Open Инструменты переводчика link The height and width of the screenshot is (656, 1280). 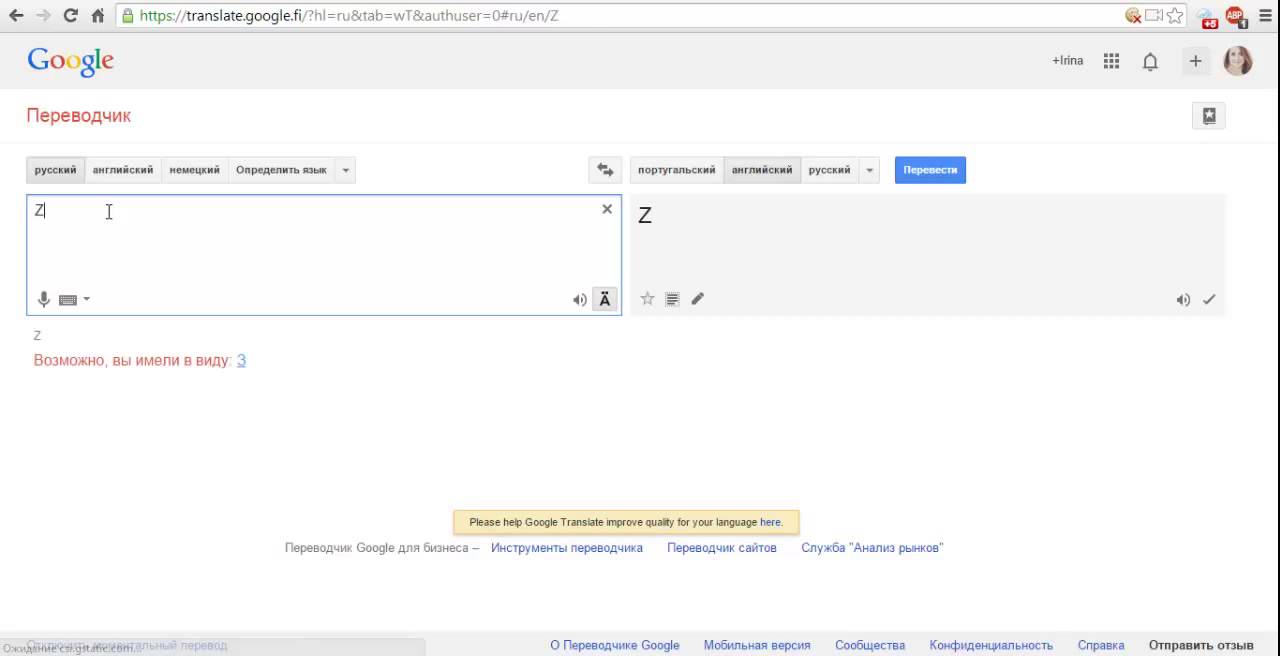(567, 548)
